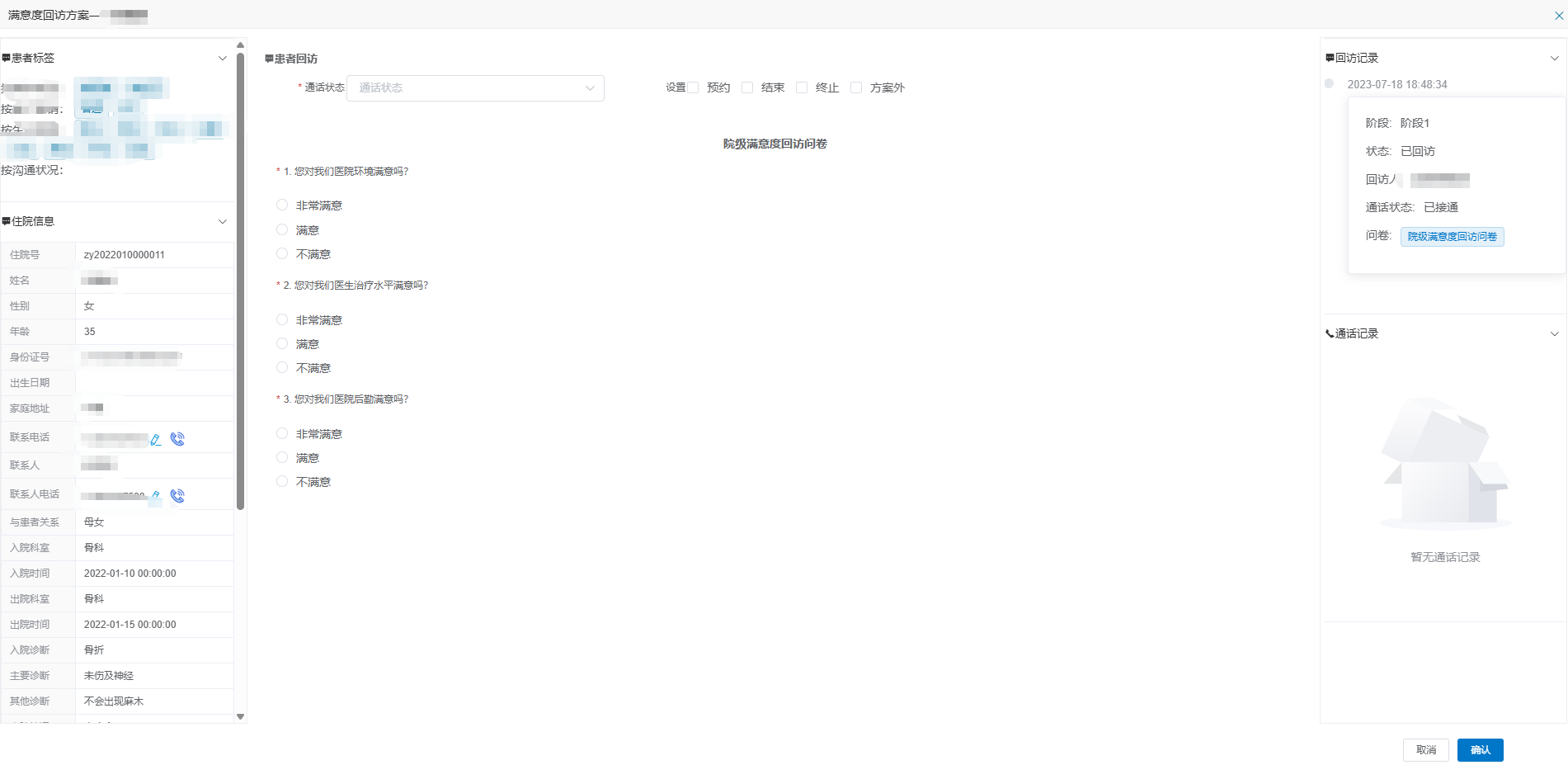Open the 通话状态 dropdown
Screen dimensions: 1568x765
[x=475, y=88]
